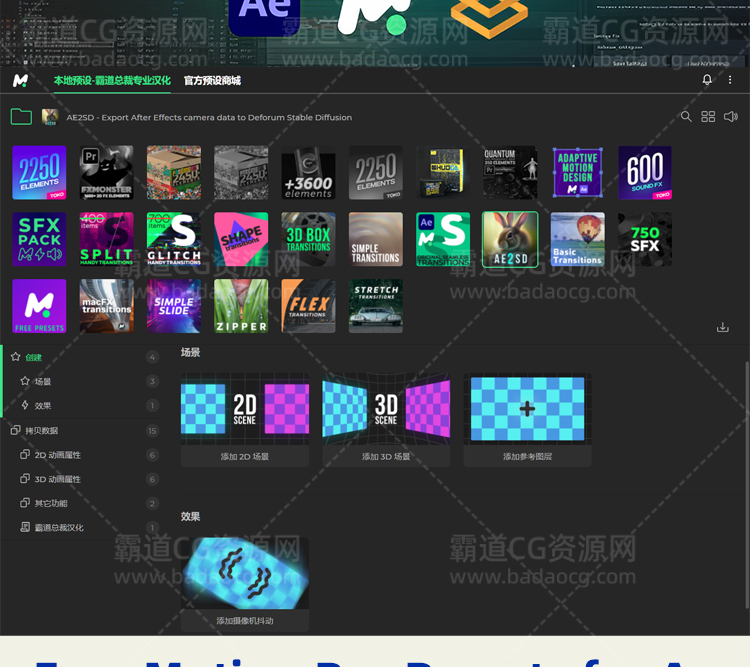This screenshot has height=667, width=750.
Task: Click the reference layer plus thumbnail
Action: coord(528,409)
